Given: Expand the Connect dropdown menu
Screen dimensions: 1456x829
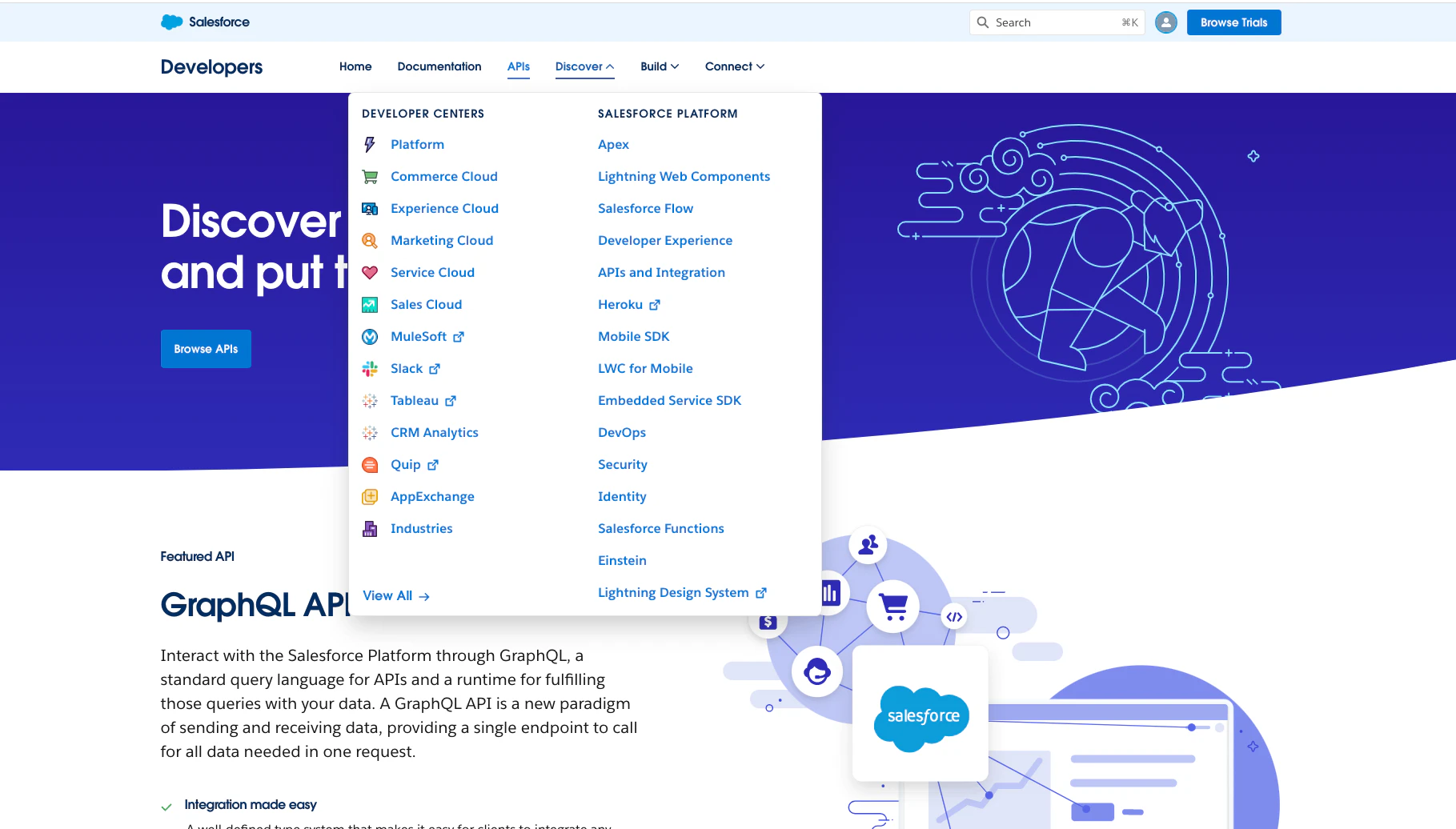Looking at the screenshot, I should click(x=735, y=66).
